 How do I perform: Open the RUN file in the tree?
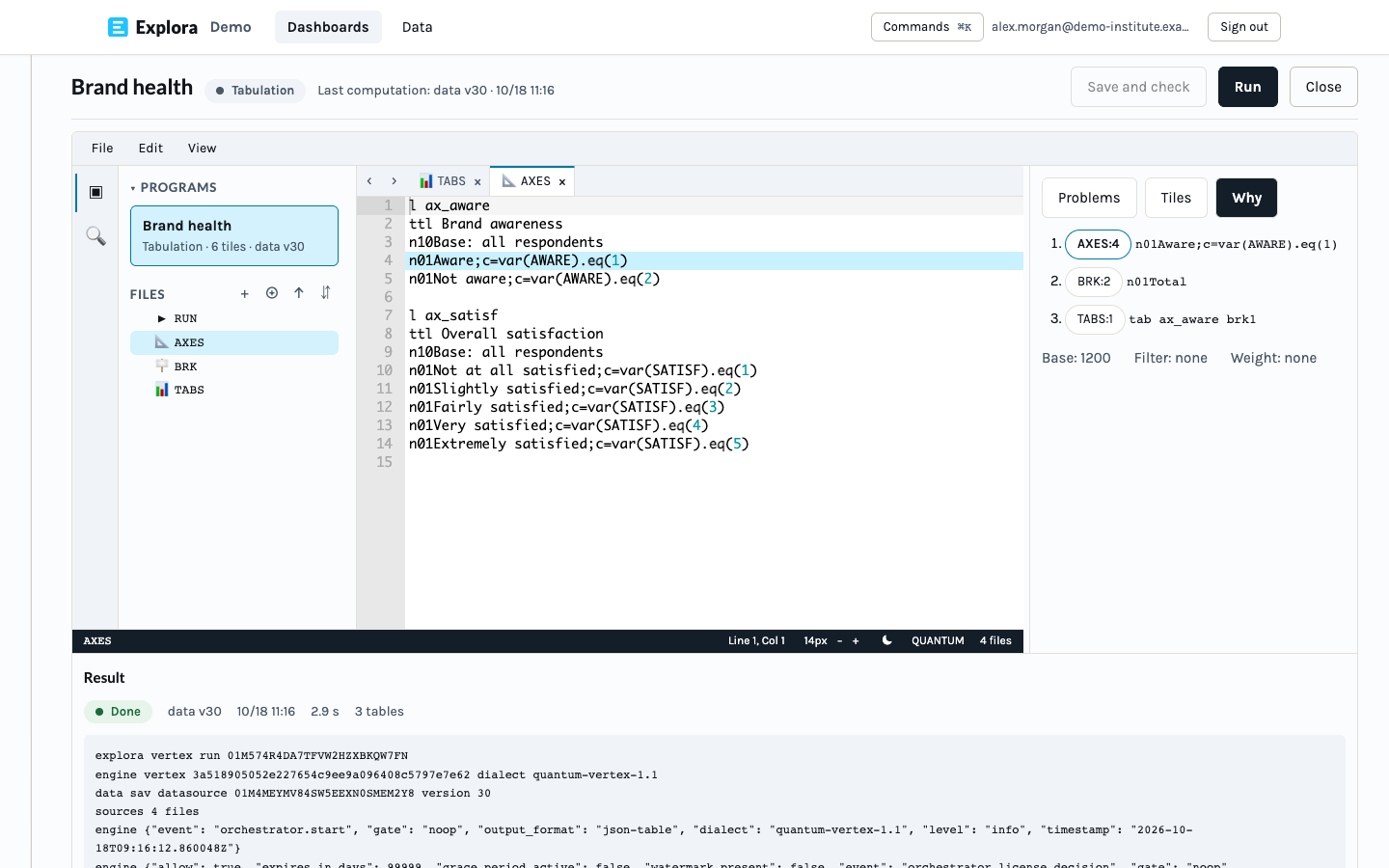click(234, 318)
